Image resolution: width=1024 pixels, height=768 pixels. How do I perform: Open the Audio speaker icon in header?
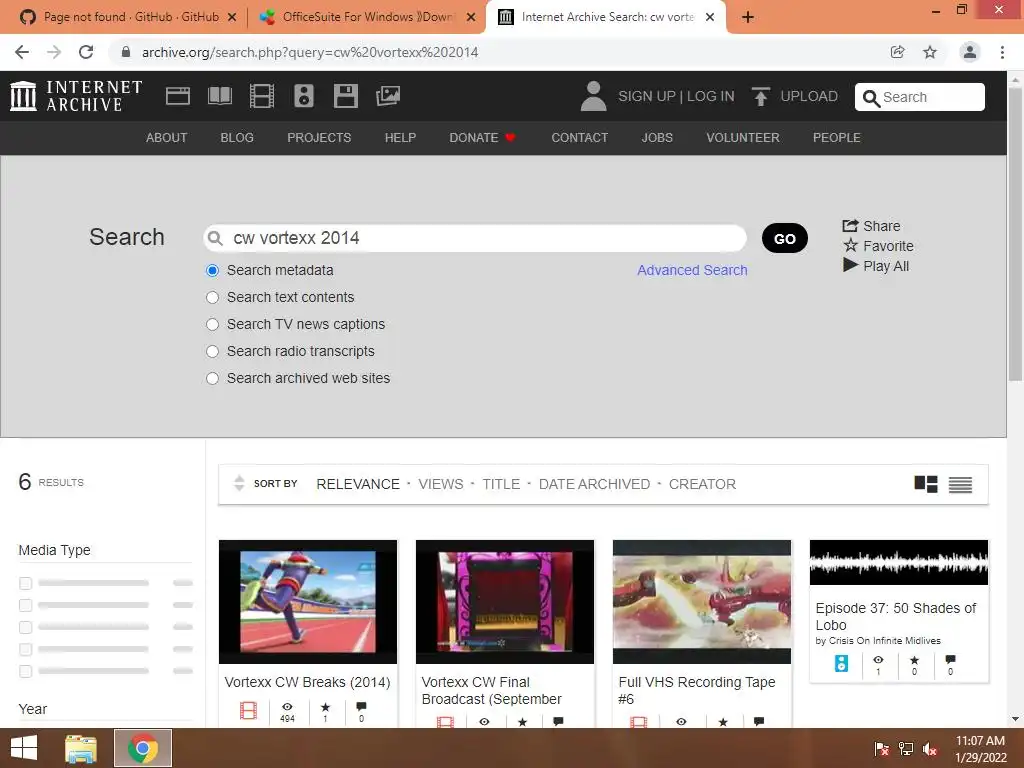[x=304, y=96]
